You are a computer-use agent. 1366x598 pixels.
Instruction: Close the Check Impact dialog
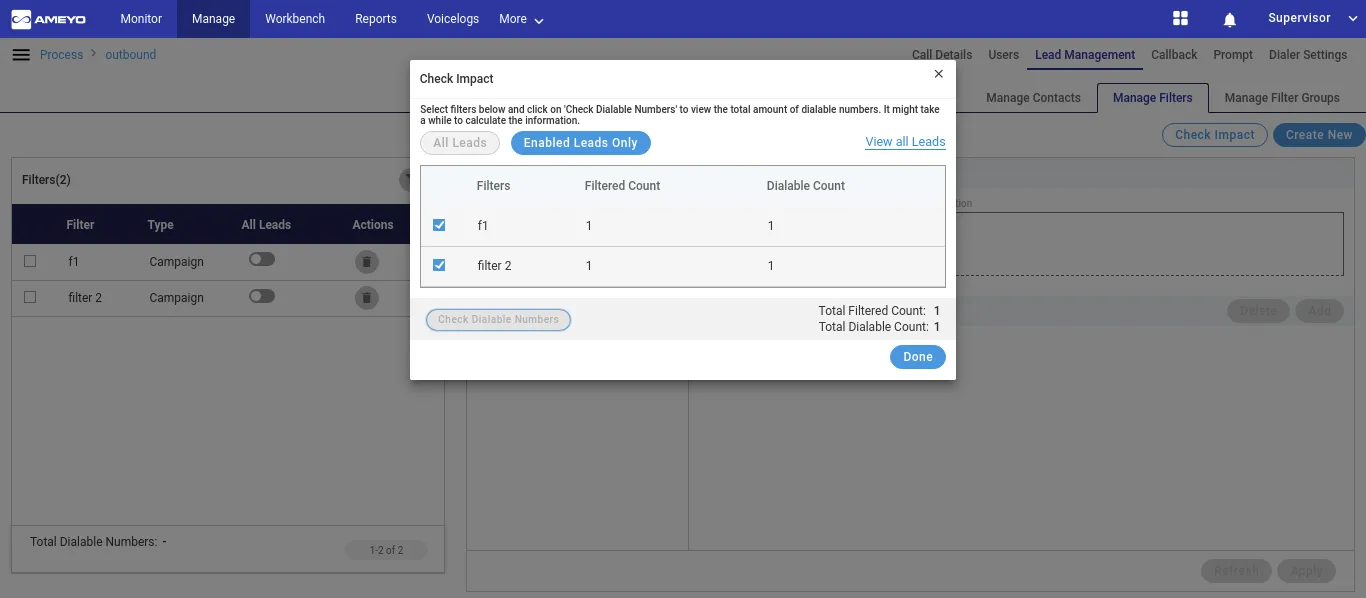938,74
